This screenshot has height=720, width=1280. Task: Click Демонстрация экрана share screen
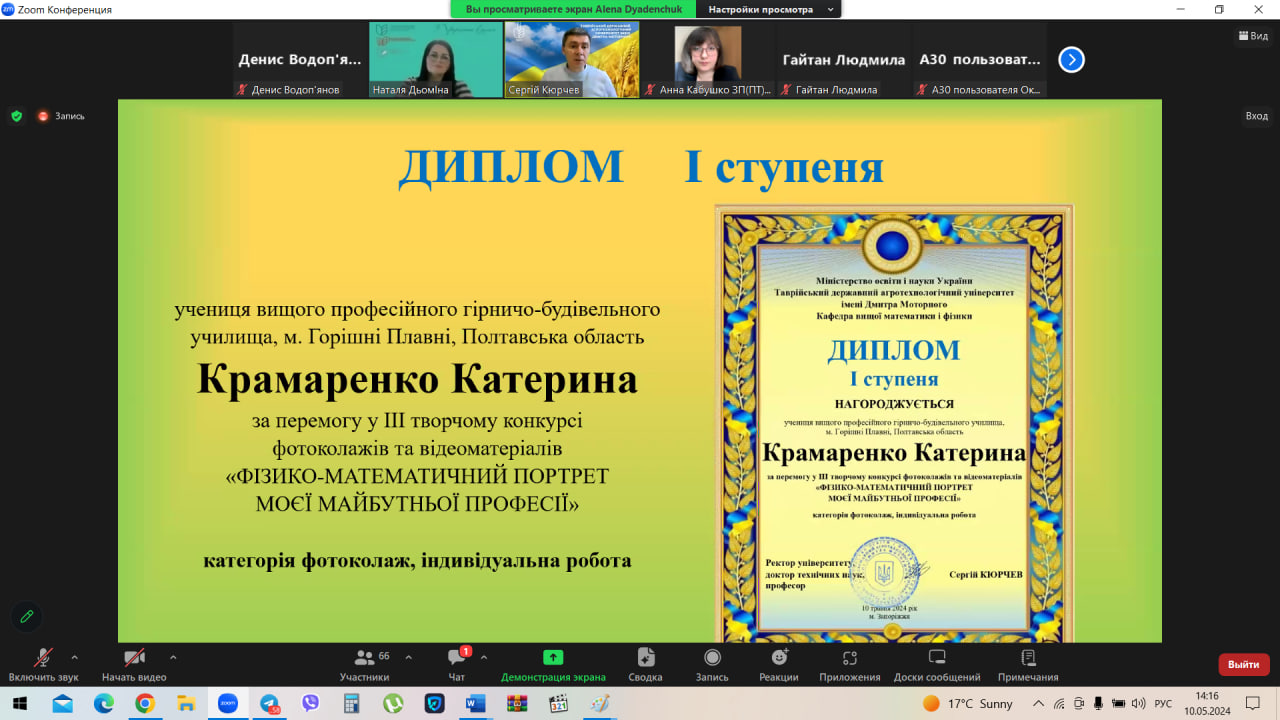[x=553, y=665]
